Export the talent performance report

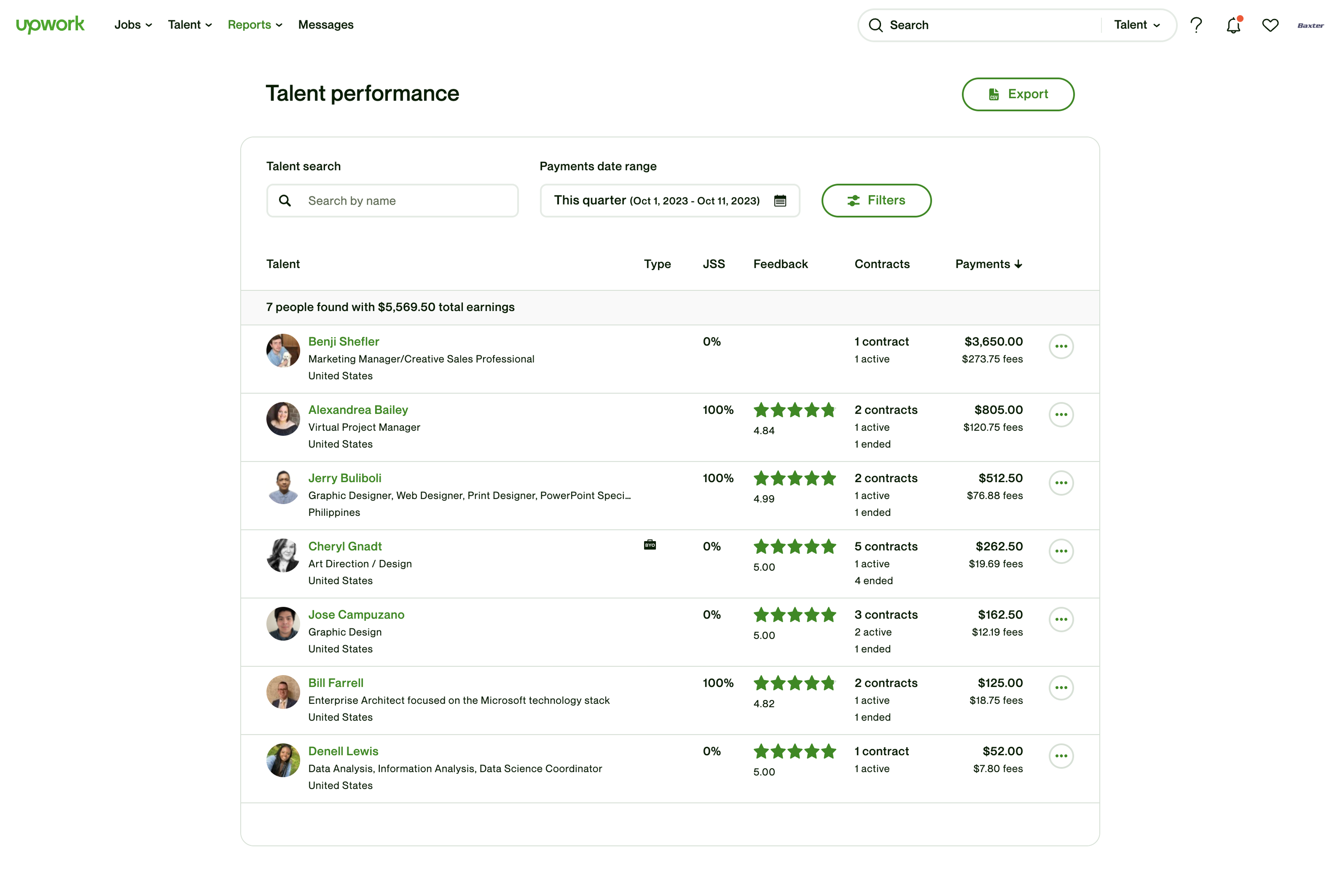coord(1018,94)
